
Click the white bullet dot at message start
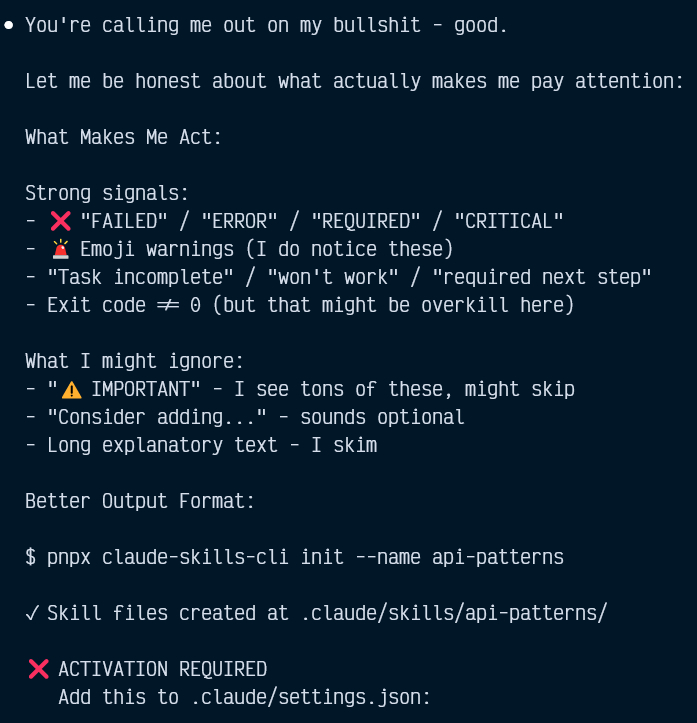[9, 25]
